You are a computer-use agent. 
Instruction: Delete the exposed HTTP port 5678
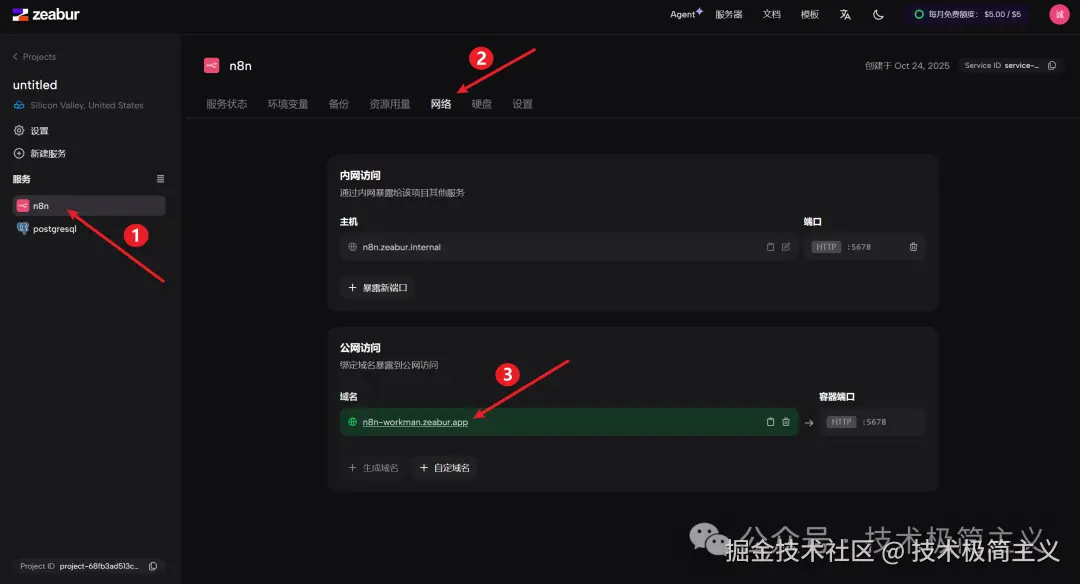click(913, 247)
